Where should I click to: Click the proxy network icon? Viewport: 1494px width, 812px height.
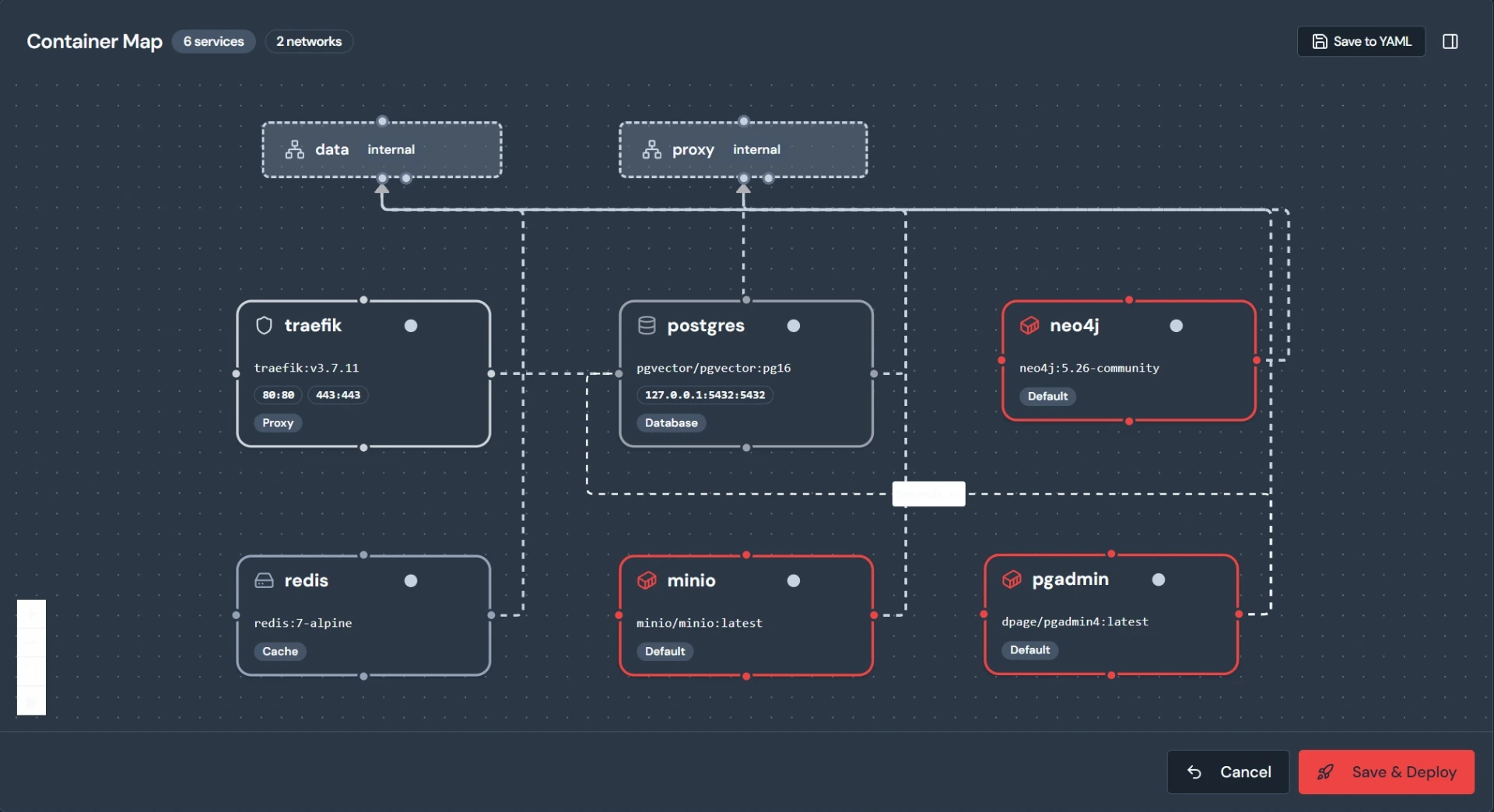651,149
